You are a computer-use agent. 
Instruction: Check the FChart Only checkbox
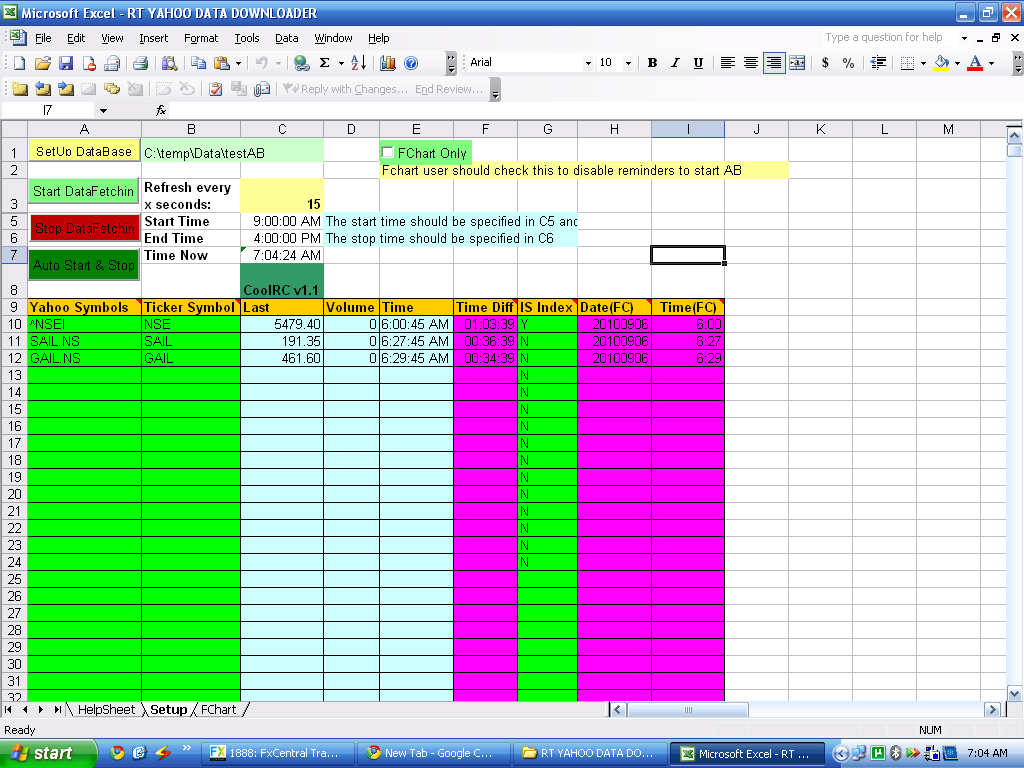tap(387, 152)
